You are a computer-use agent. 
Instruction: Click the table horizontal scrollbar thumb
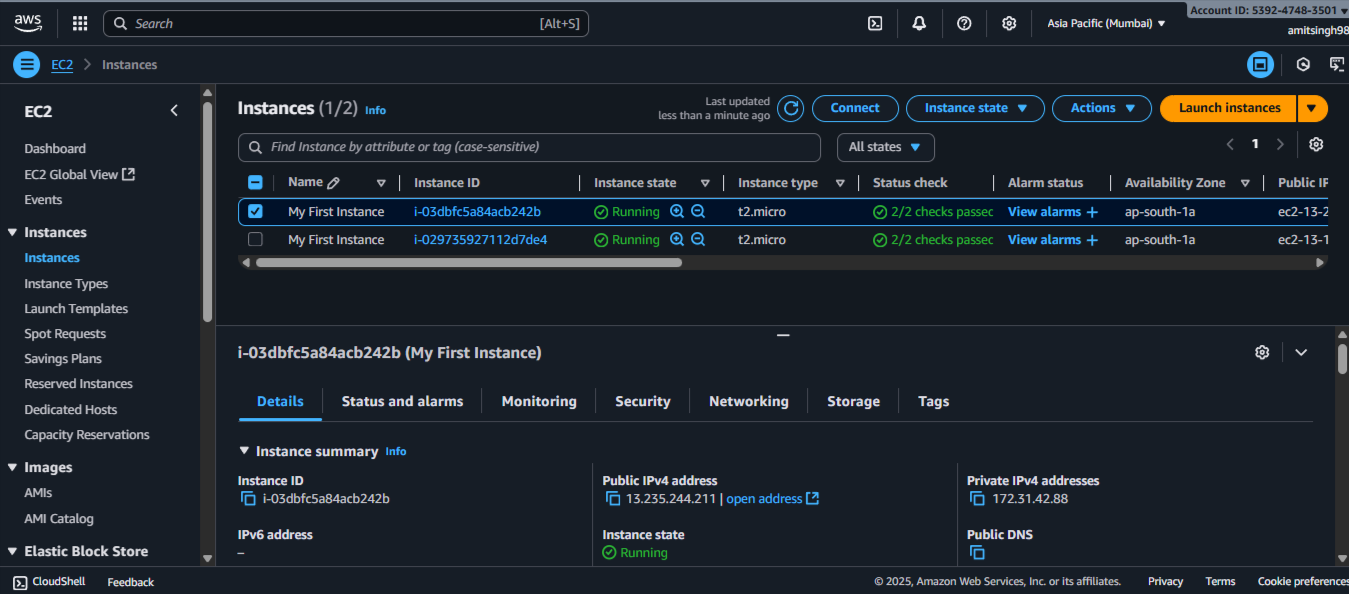[468, 263]
